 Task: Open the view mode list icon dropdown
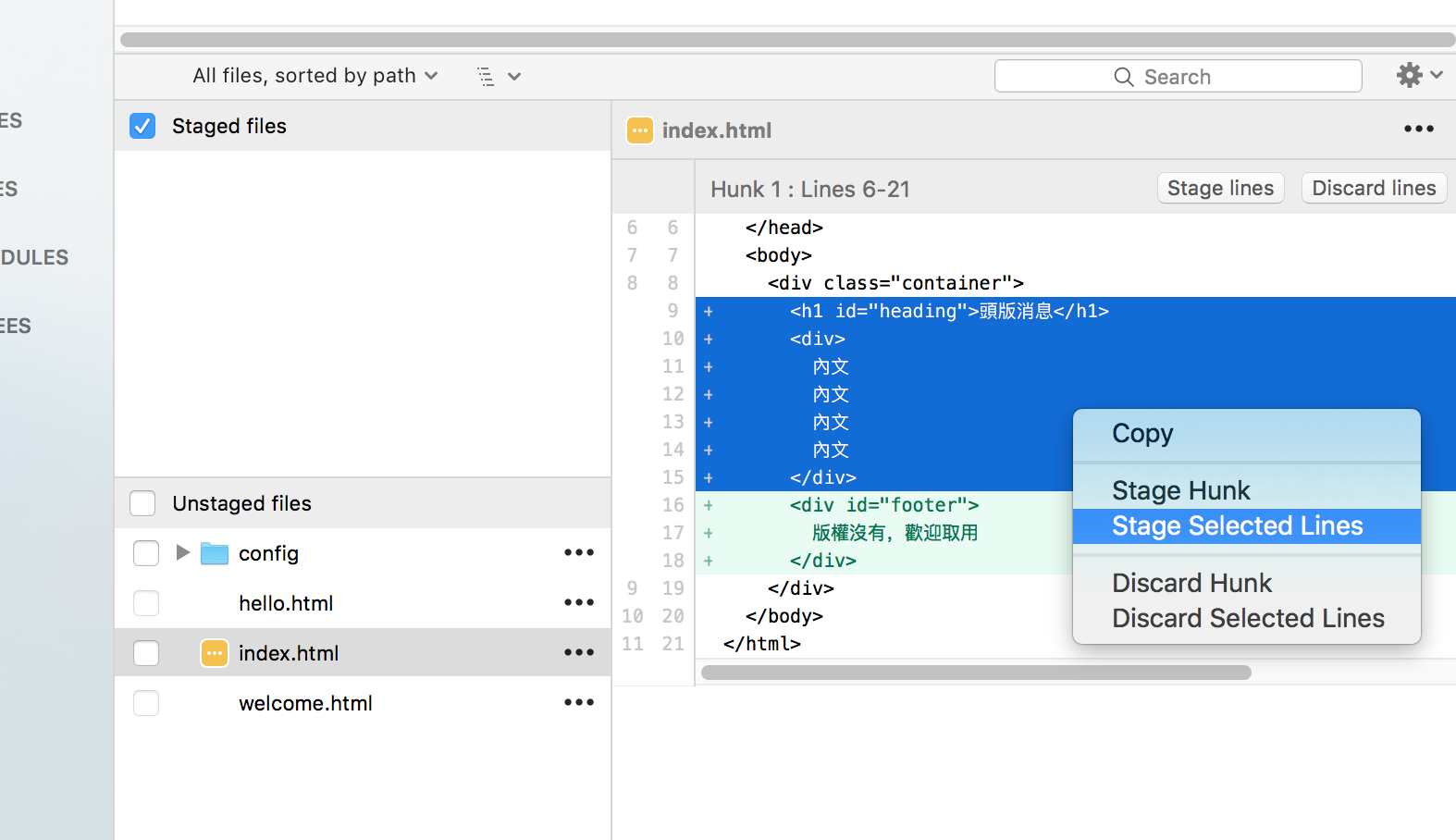(x=498, y=76)
